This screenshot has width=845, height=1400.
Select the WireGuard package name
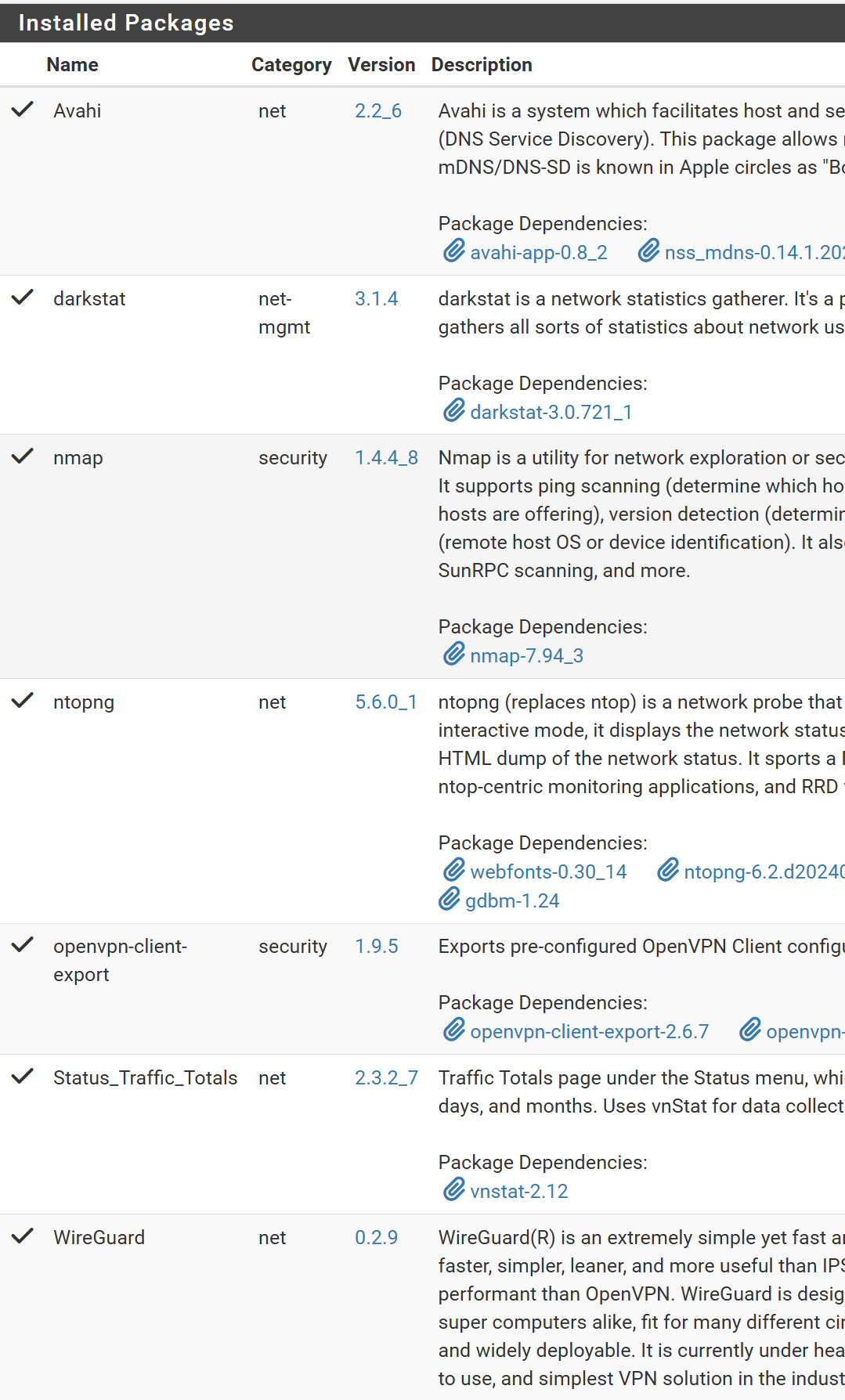click(x=99, y=1238)
